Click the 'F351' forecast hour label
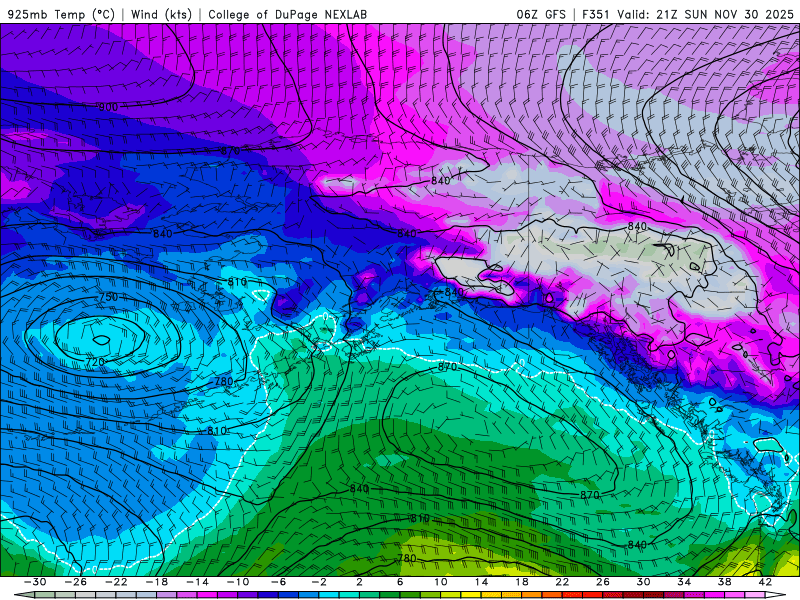This screenshot has width=800, height=600. (596, 14)
